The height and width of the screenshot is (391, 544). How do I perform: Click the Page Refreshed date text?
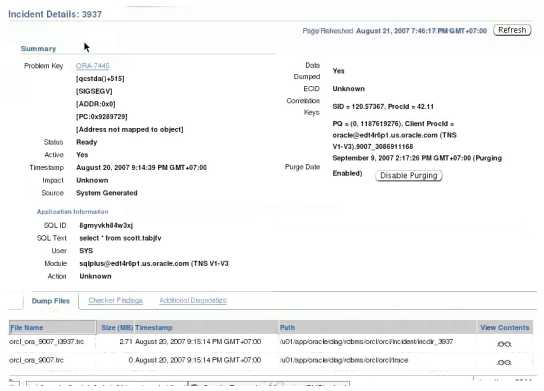click(x=421, y=31)
